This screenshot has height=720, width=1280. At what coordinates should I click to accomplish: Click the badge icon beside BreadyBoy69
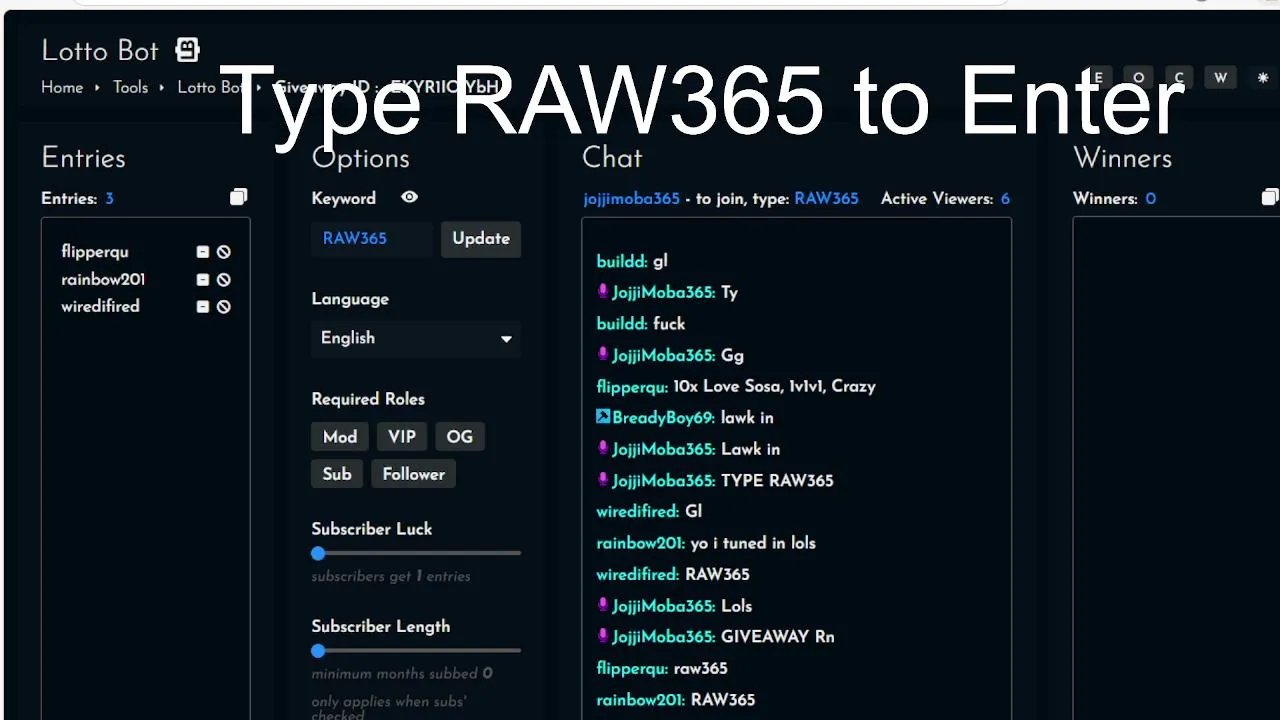[x=603, y=417]
